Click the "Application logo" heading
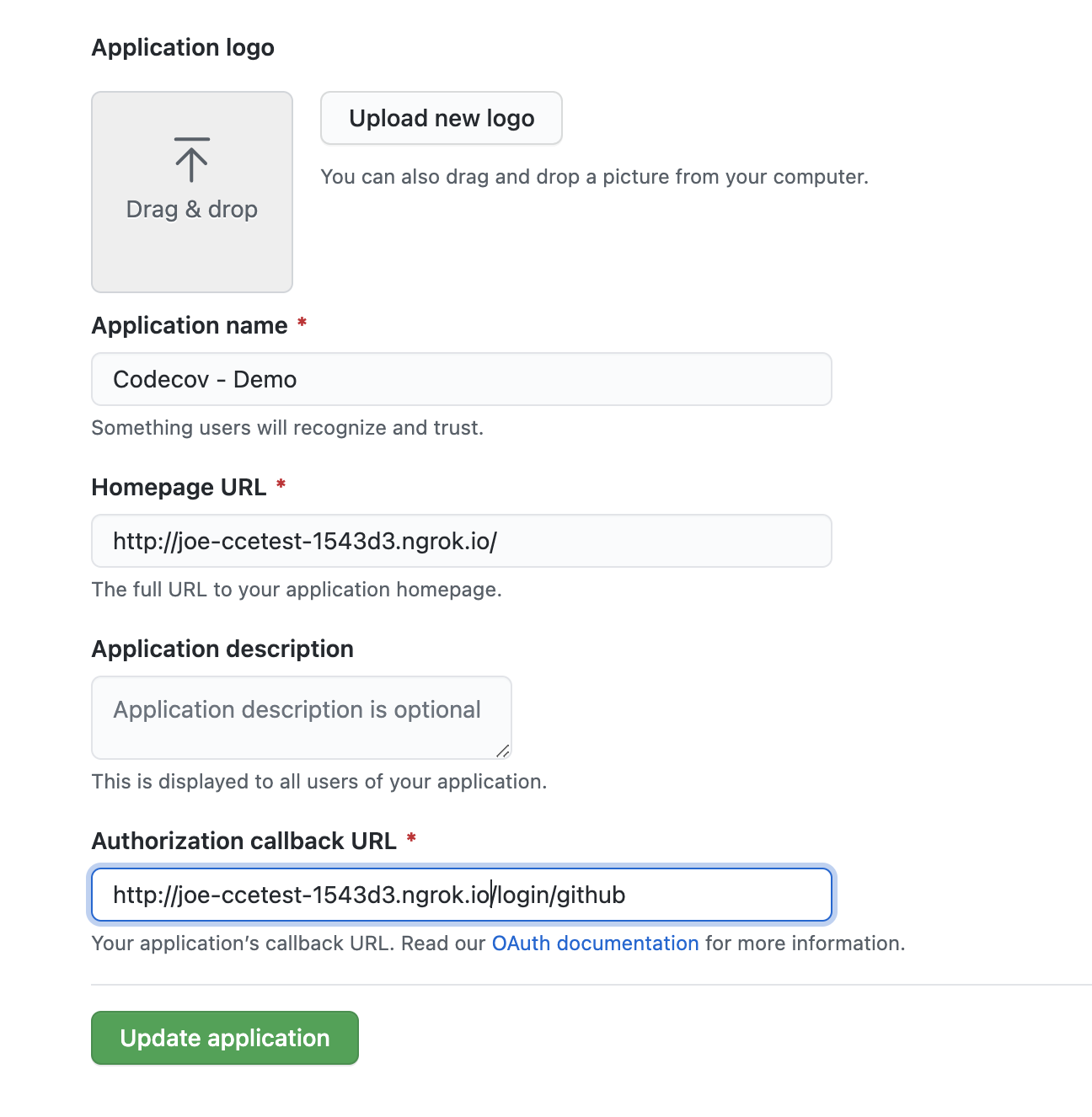The image size is (1092, 1117). click(183, 47)
